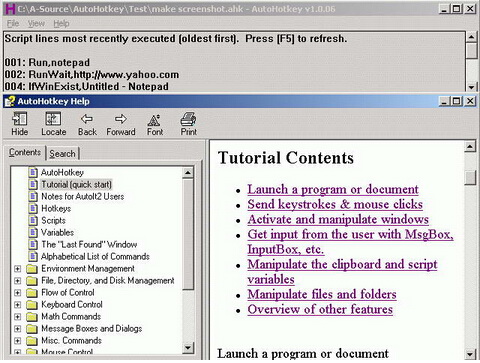Click the contents tree scroll down arrow
This screenshot has width=480, height=363.
[x=188, y=348]
